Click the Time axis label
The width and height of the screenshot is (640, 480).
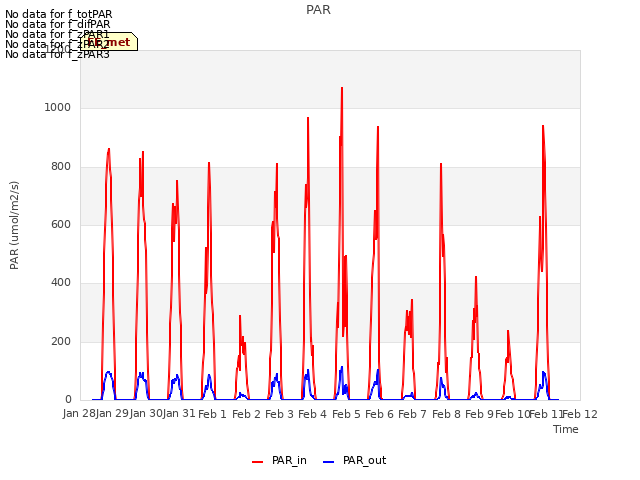coord(566,429)
